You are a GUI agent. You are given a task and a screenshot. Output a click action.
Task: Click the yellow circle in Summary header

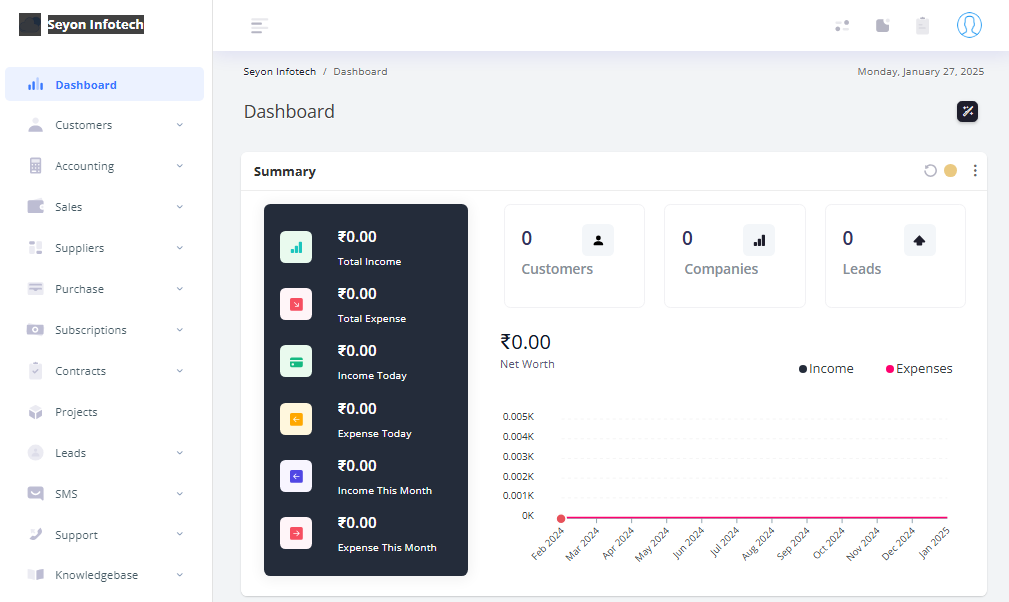click(x=950, y=171)
